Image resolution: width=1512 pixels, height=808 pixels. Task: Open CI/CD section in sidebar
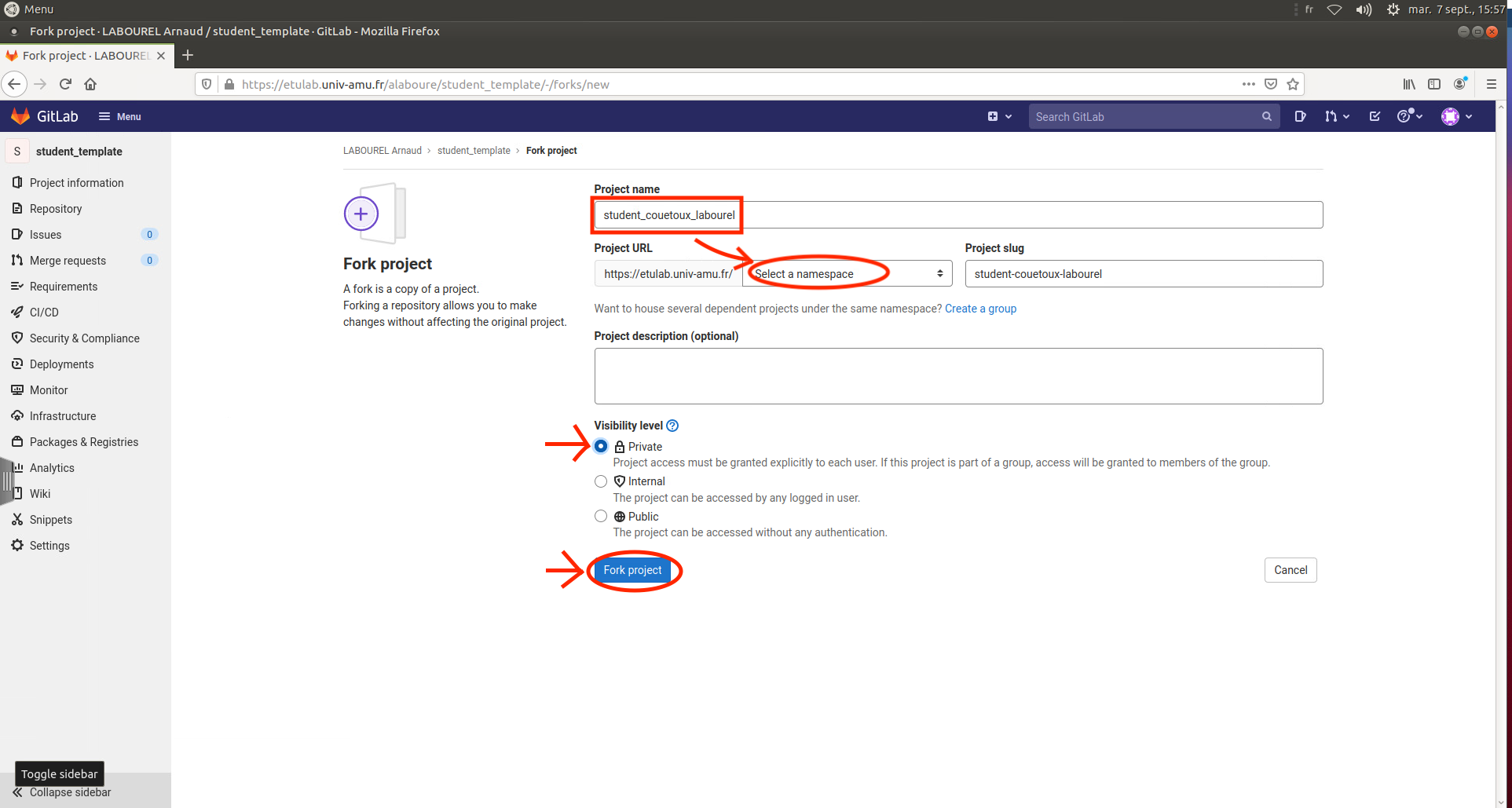[x=44, y=313]
